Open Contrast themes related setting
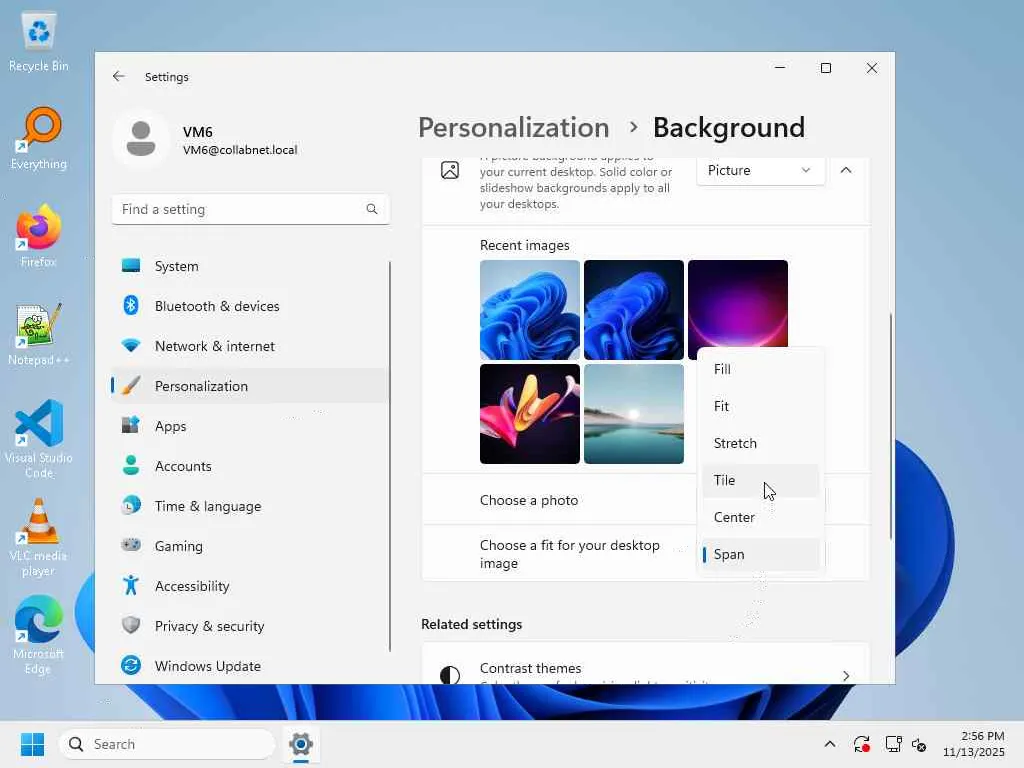The width and height of the screenshot is (1024, 768). pyautogui.click(x=645, y=665)
